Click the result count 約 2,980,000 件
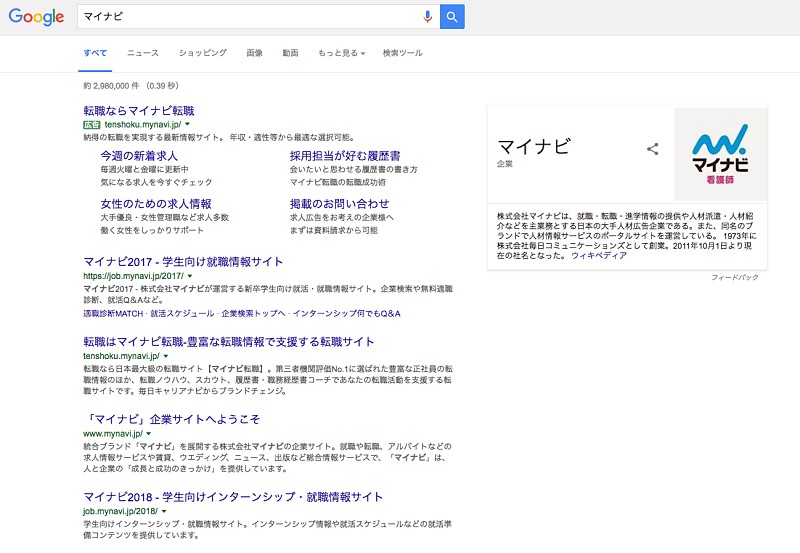800x553 pixels. pos(111,86)
